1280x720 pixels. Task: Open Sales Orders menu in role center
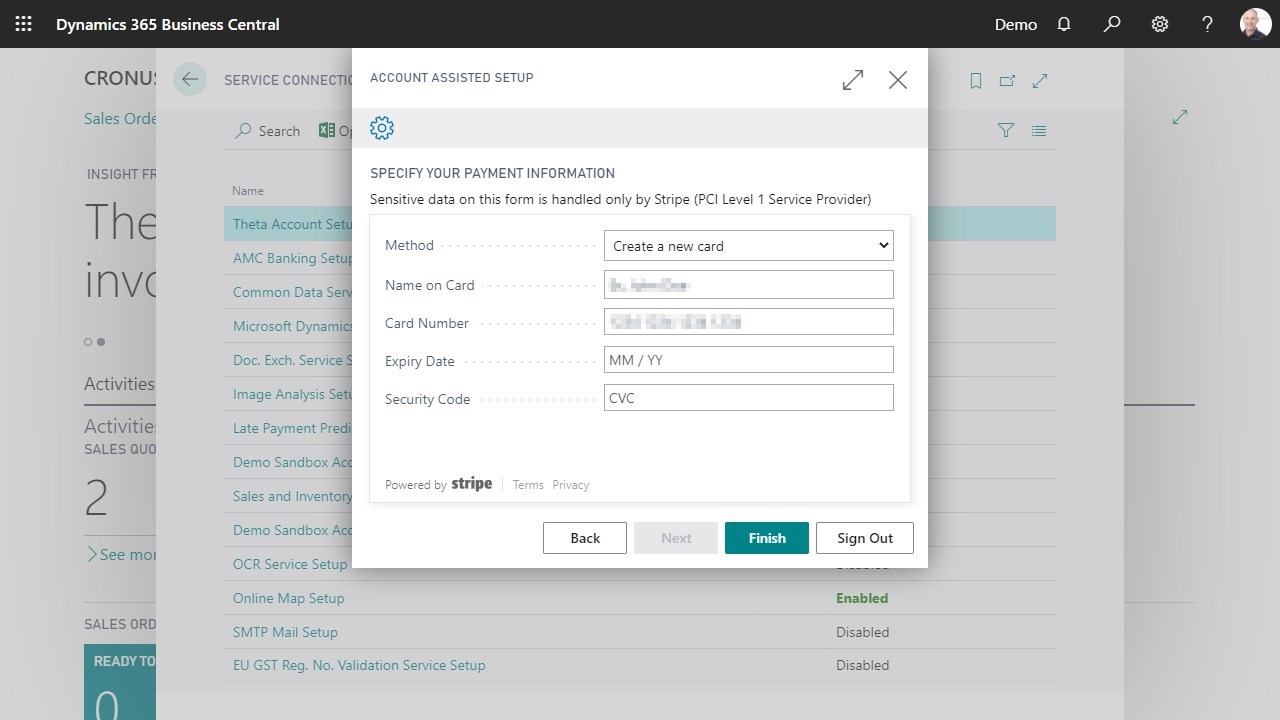click(x=120, y=118)
